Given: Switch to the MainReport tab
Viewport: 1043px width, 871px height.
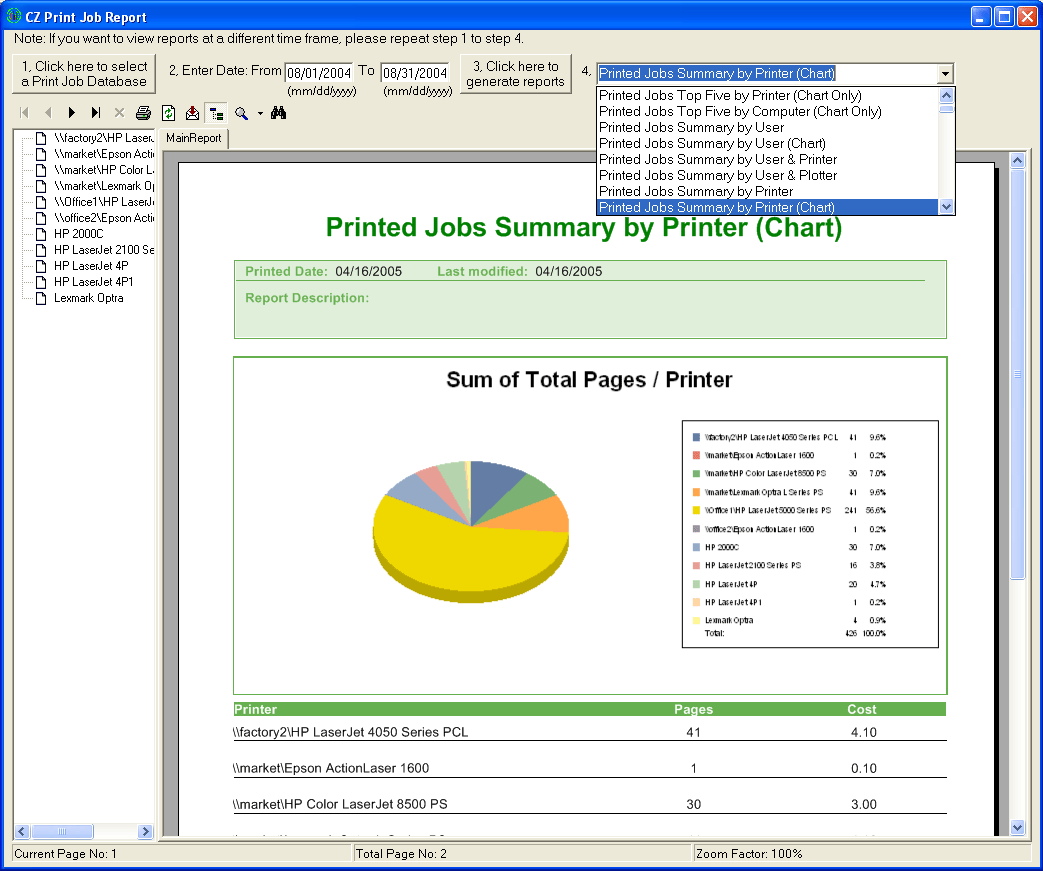Looking at the screenshot, I should point(194,138).
